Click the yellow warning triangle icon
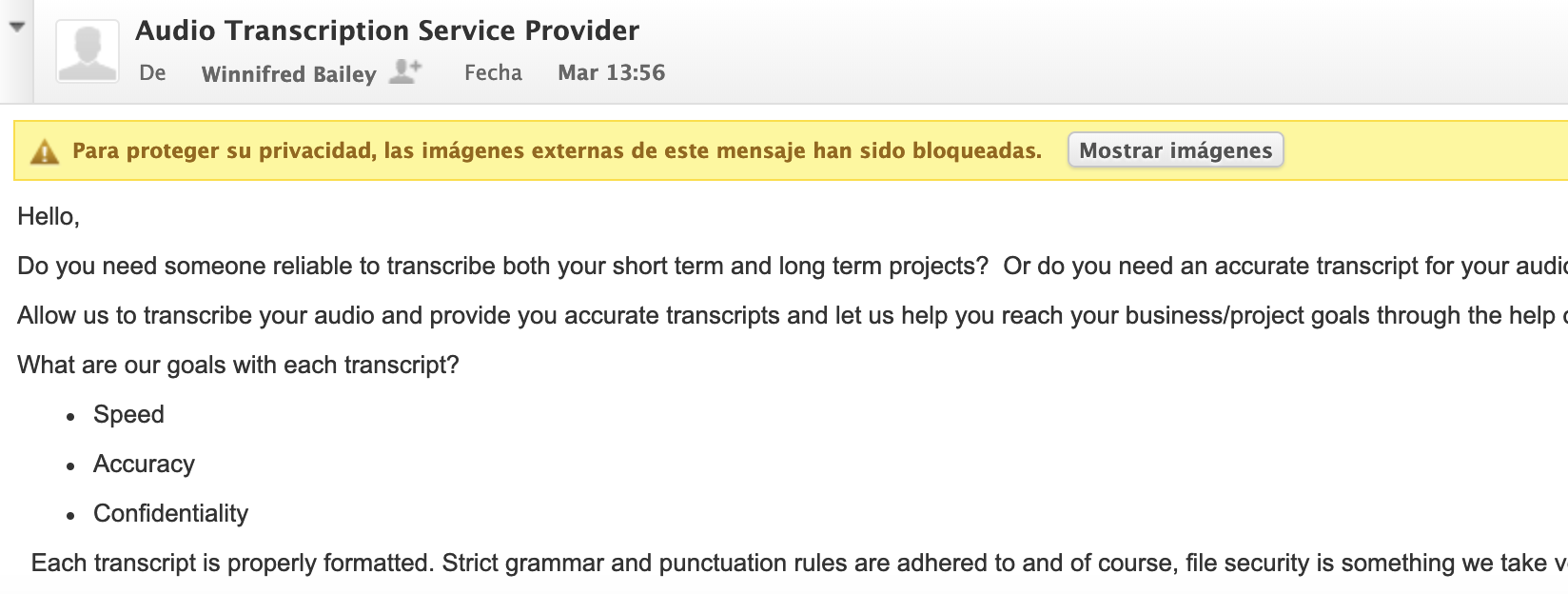Screen dimensions: 1568x594 pyautogui.click(x=45, y=151)
